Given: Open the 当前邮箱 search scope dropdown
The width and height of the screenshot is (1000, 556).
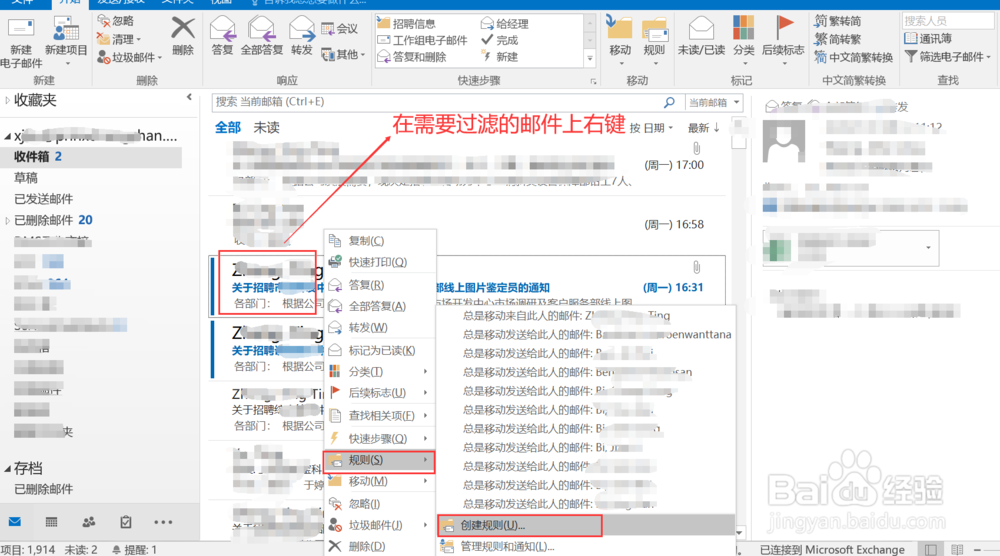Looking at the screenshot, I should (714, 102).
